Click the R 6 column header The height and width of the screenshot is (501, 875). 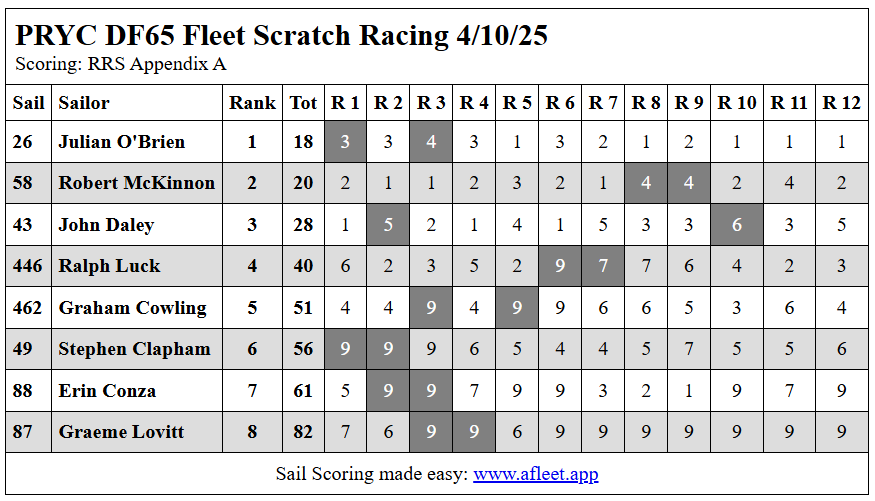[560, 103]
